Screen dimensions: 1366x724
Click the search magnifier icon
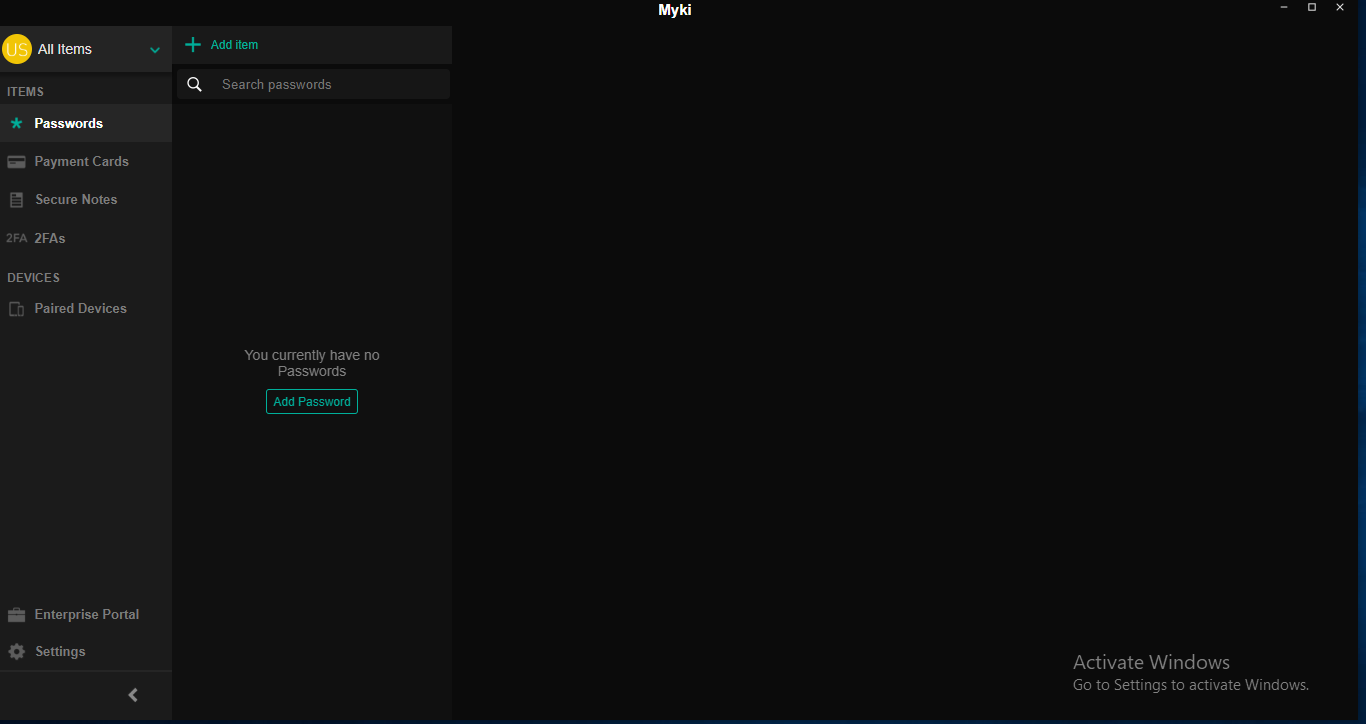click(x=195, y=85)
